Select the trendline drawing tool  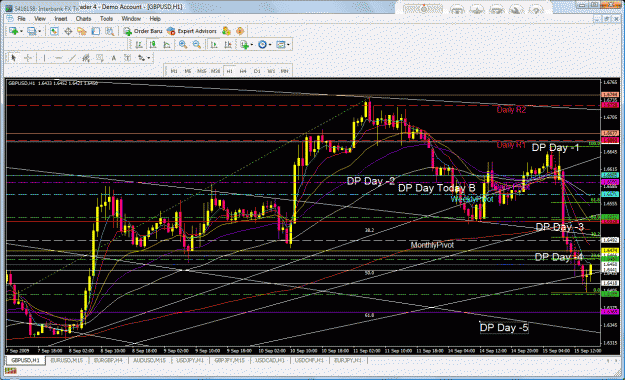coord(72,58)
